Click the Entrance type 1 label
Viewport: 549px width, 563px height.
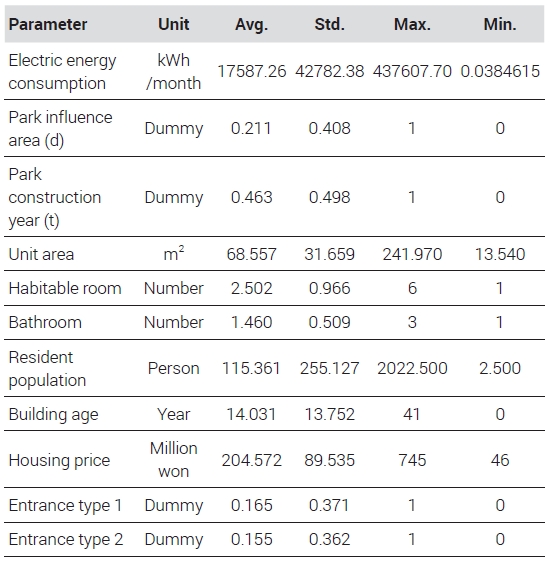click(65, 506)
